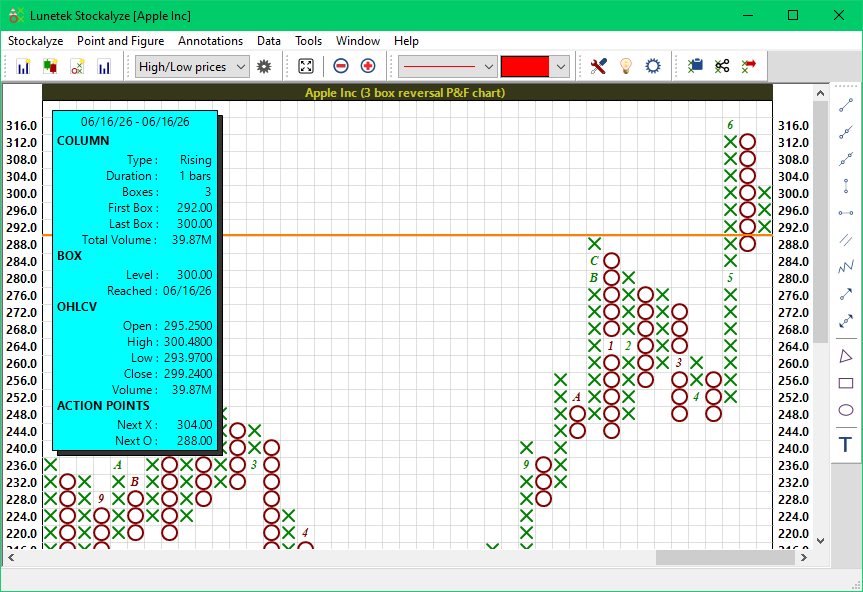The image size is (863, 592).
Task: Open the line style dropdown
Action: pos(447,67)
